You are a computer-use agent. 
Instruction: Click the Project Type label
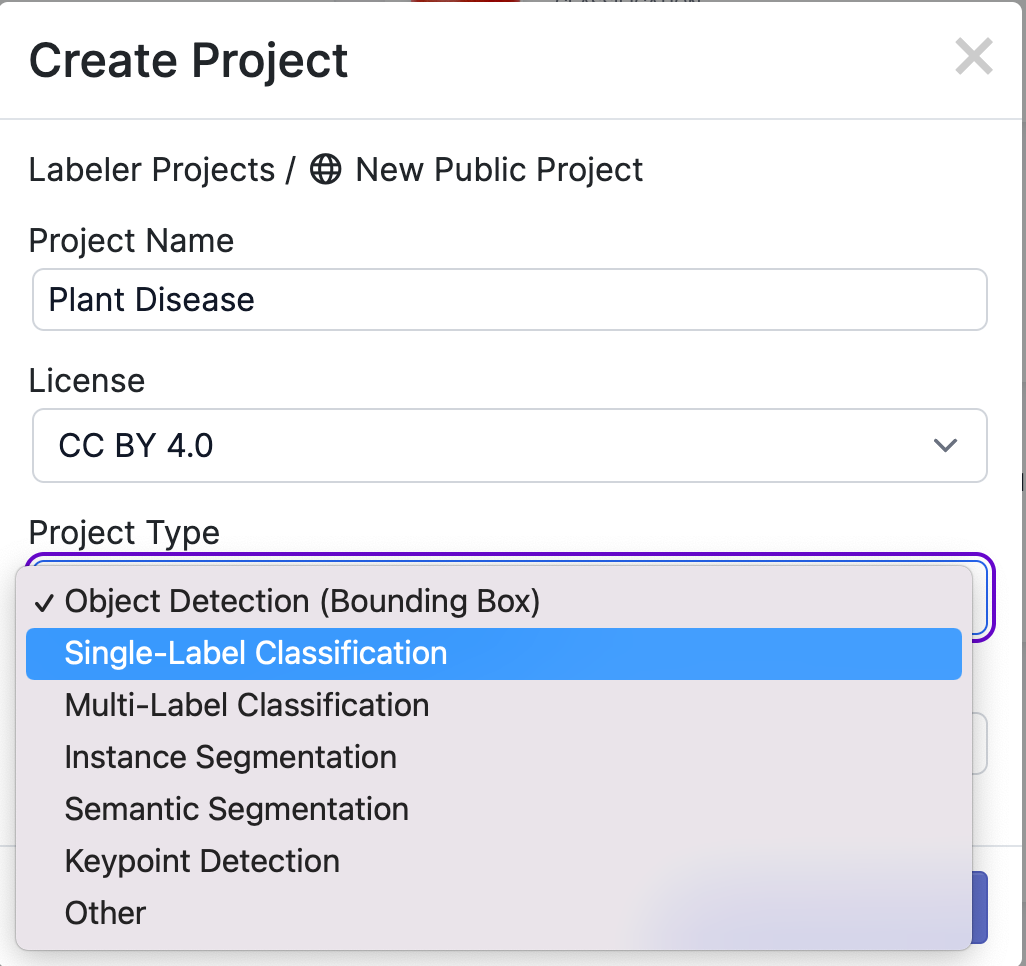point(123,533)
